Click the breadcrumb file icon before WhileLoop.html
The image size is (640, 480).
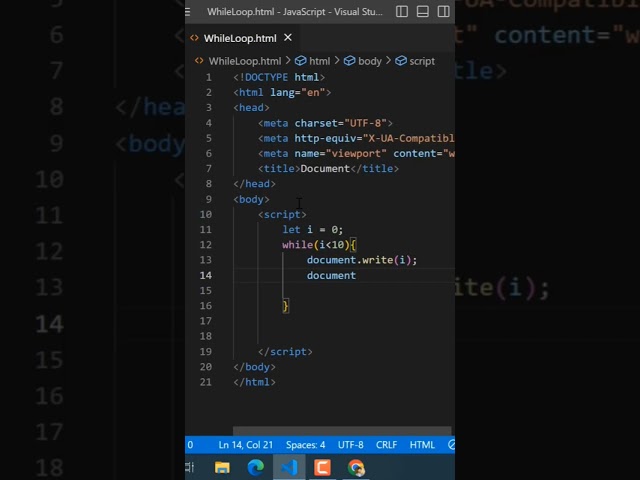tap(199, 61)
